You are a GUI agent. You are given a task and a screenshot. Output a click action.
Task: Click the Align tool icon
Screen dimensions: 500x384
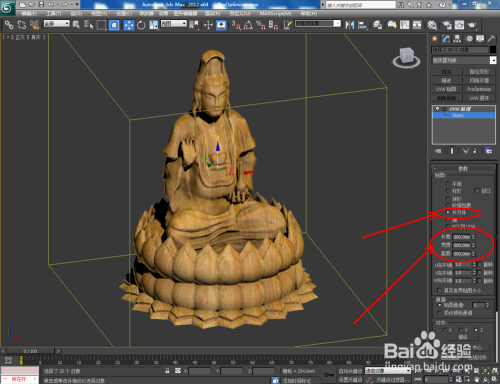click(362, 25)
